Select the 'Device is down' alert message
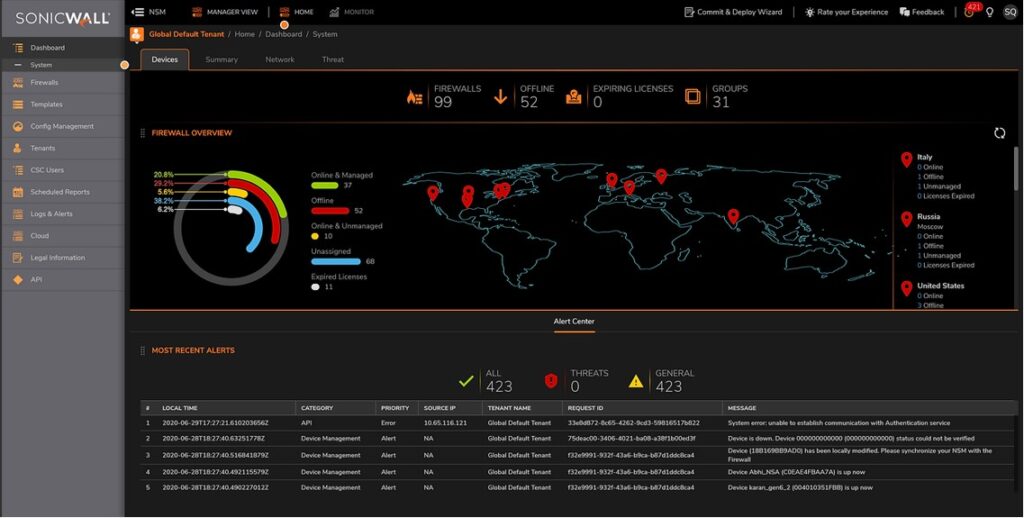 (x=851, y=439)
